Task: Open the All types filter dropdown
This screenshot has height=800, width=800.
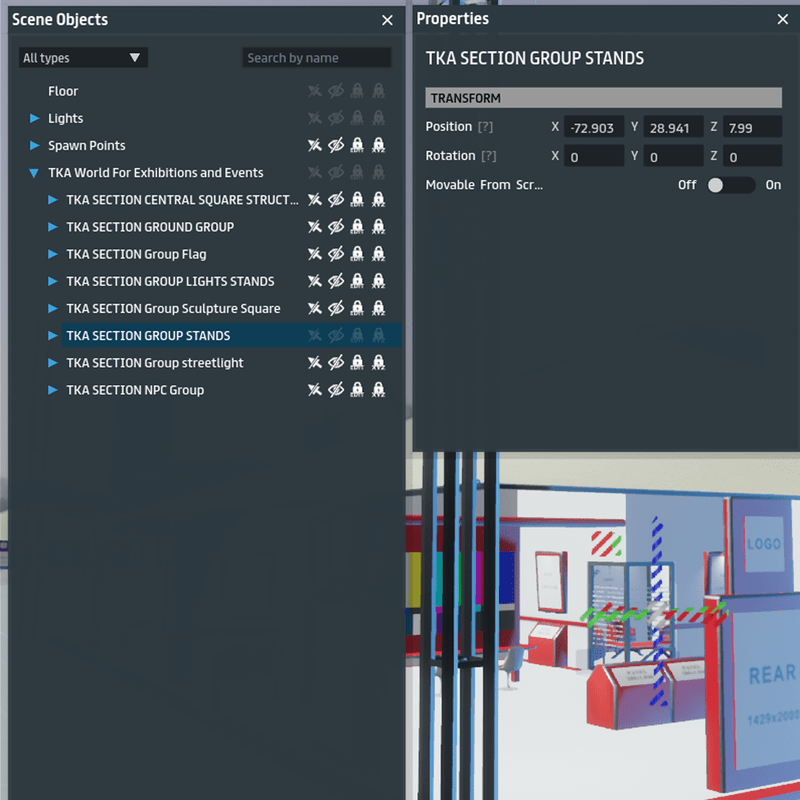Action: tap(83, 58)
